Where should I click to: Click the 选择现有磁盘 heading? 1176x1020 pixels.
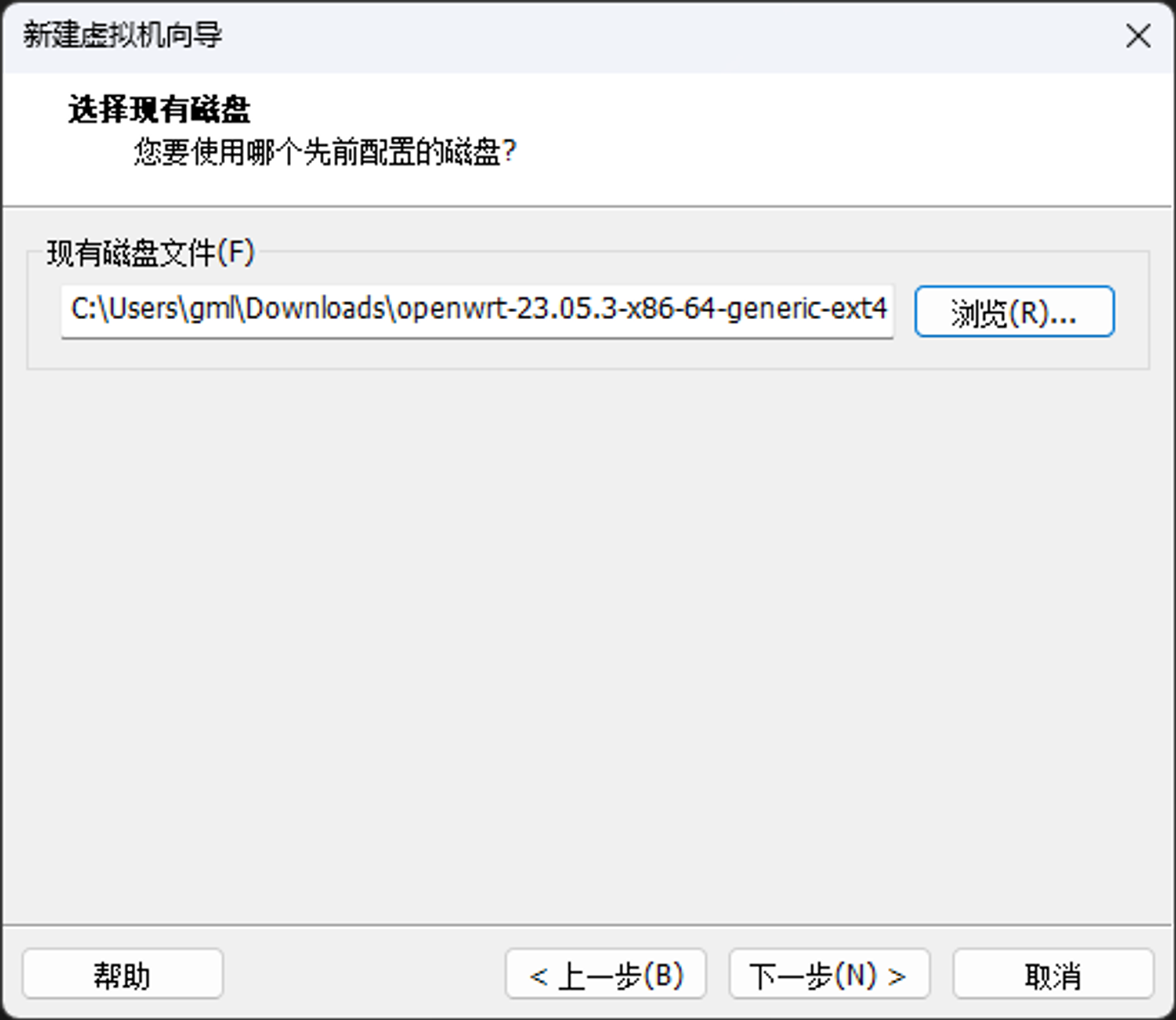pyautogui.click(x=159, y=110)
